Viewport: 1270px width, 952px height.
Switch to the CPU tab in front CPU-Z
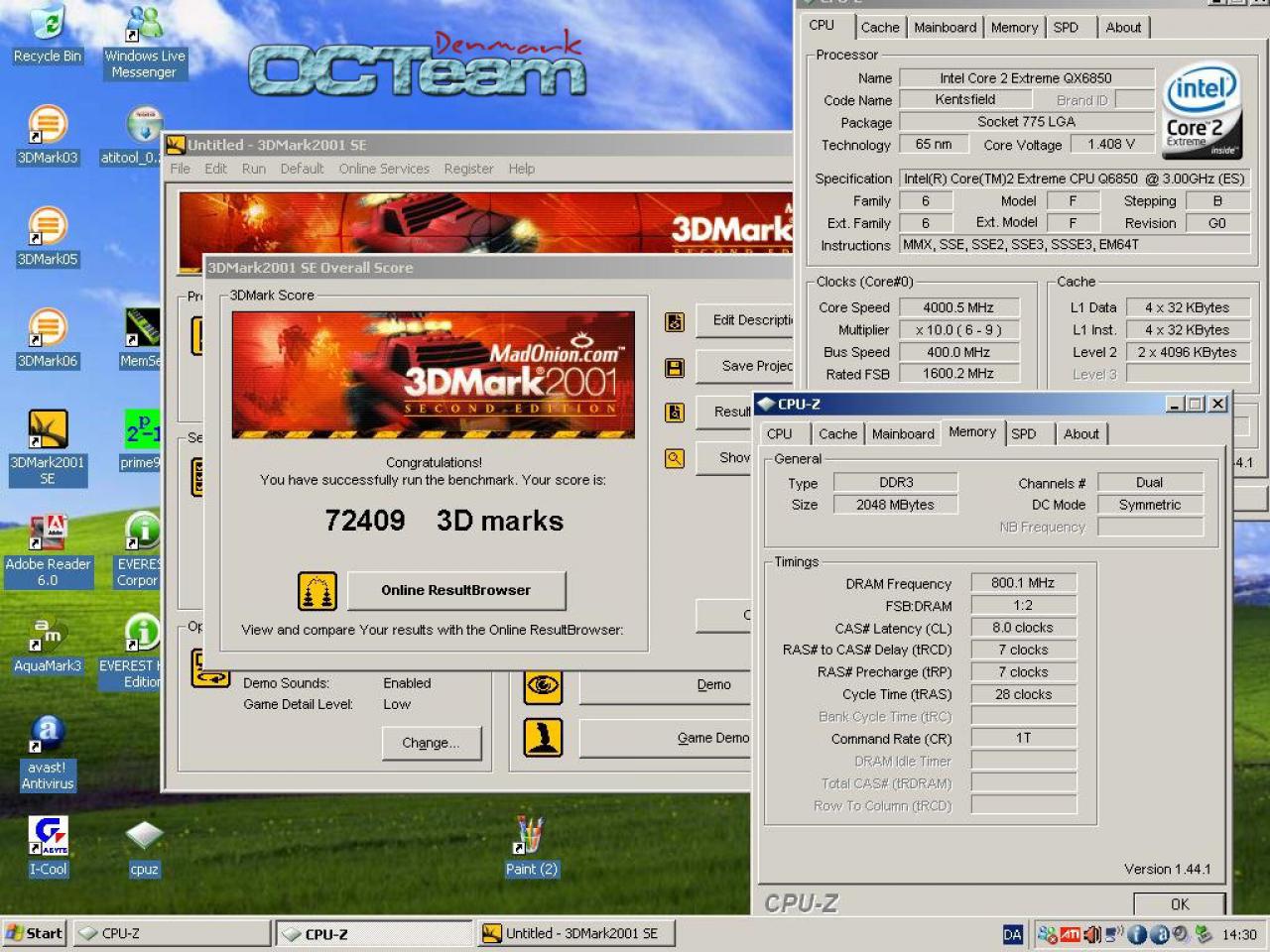[780, 433]
